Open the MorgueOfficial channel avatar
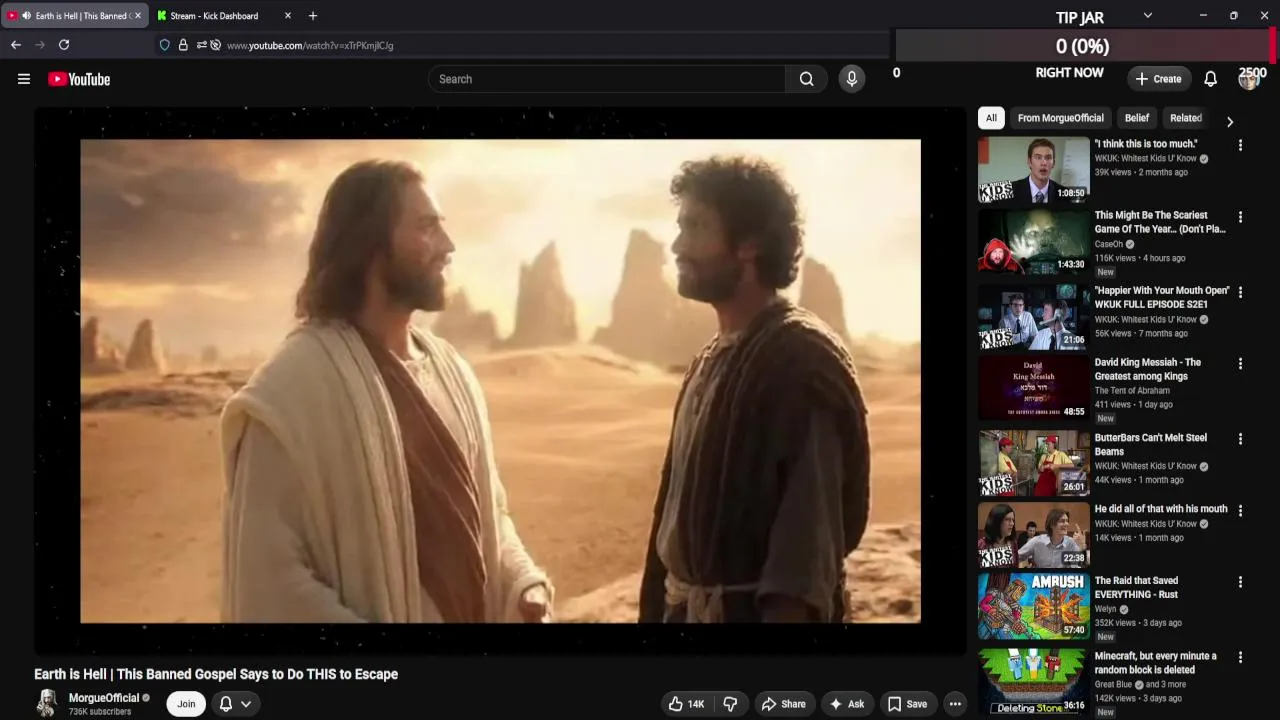The width and height of the screenshot is (1280, 720). click(x=47, y=704)
